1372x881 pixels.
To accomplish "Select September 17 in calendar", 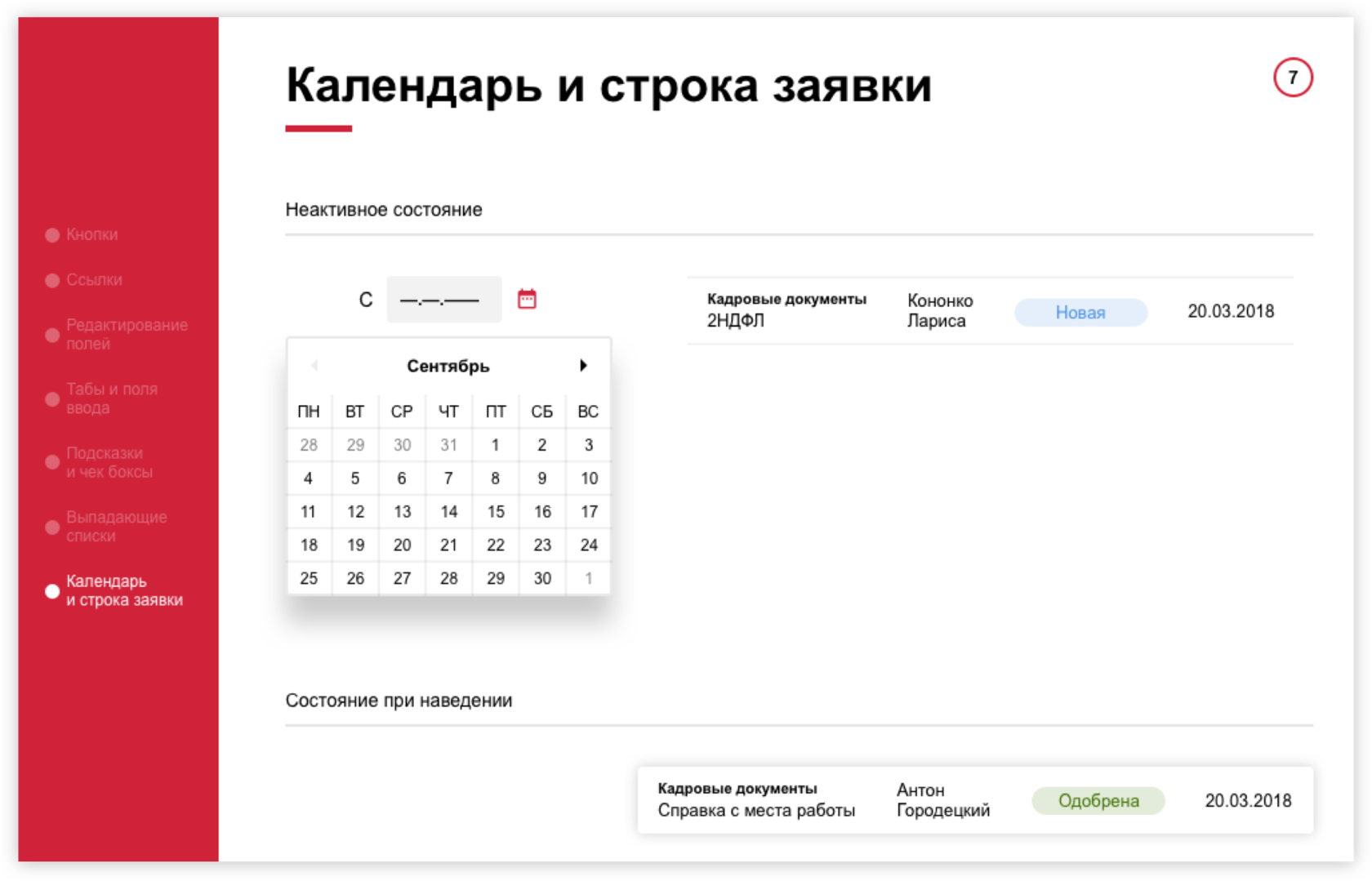I will tap(589, 512).
